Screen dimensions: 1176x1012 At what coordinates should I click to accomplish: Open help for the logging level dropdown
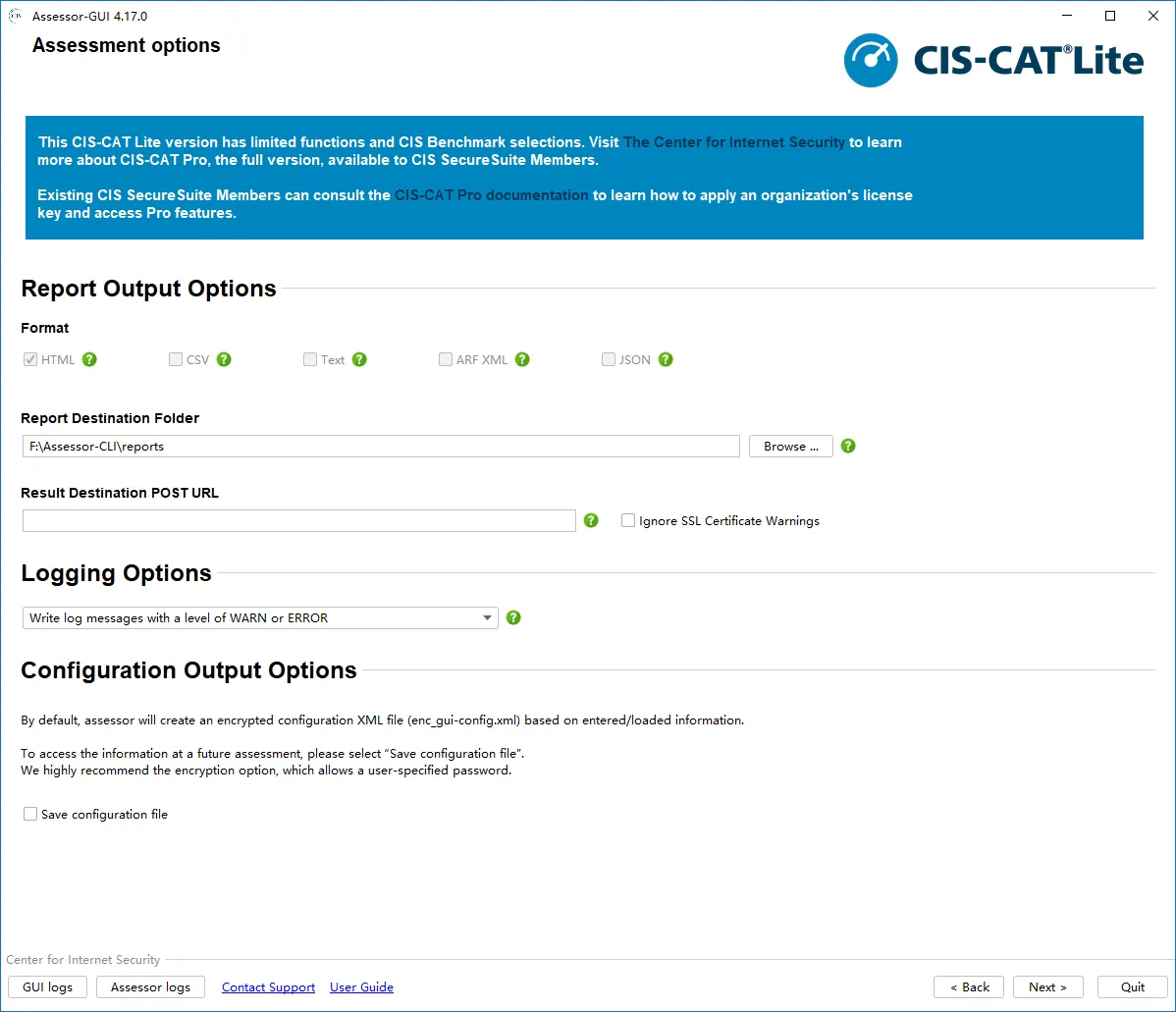(x=513, y=617)
